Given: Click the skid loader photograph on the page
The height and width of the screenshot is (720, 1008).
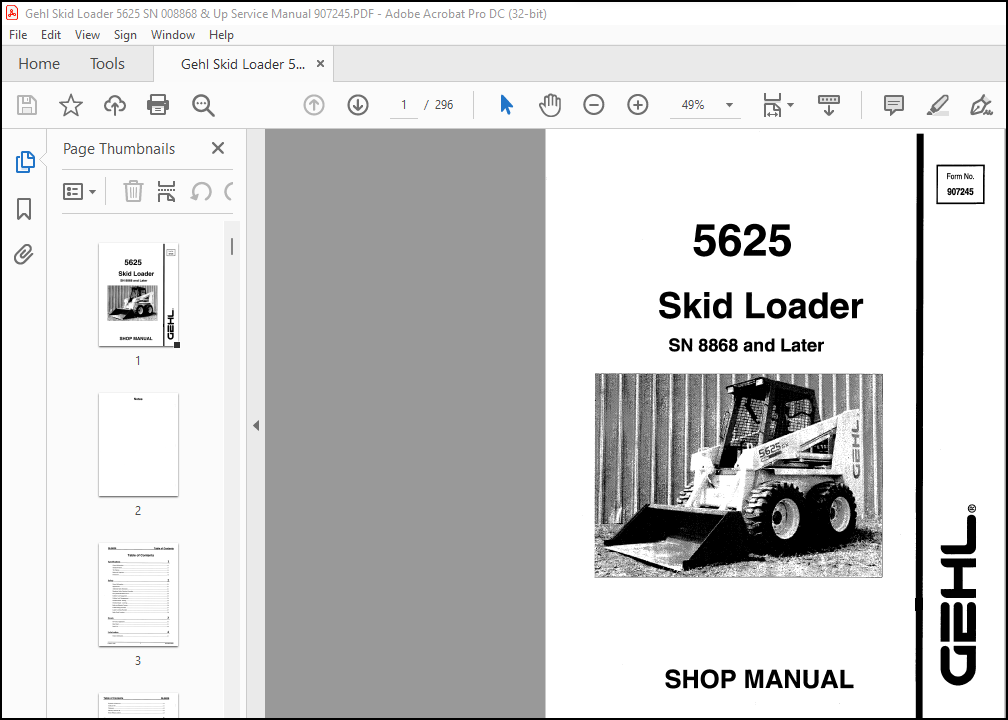Looking at the screenshot, I should point(738,475).
